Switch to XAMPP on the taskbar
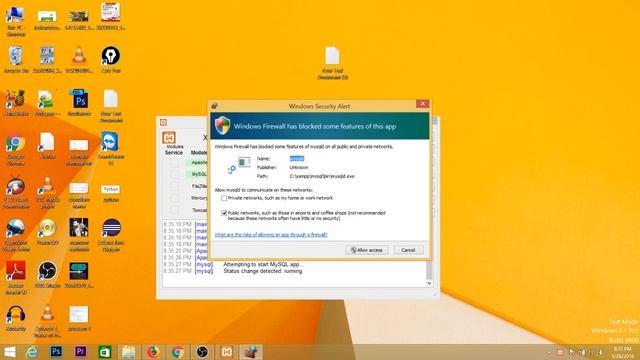The width and height of the screenshot is (640, 360). pyautogui.click(x=227, y=352)
